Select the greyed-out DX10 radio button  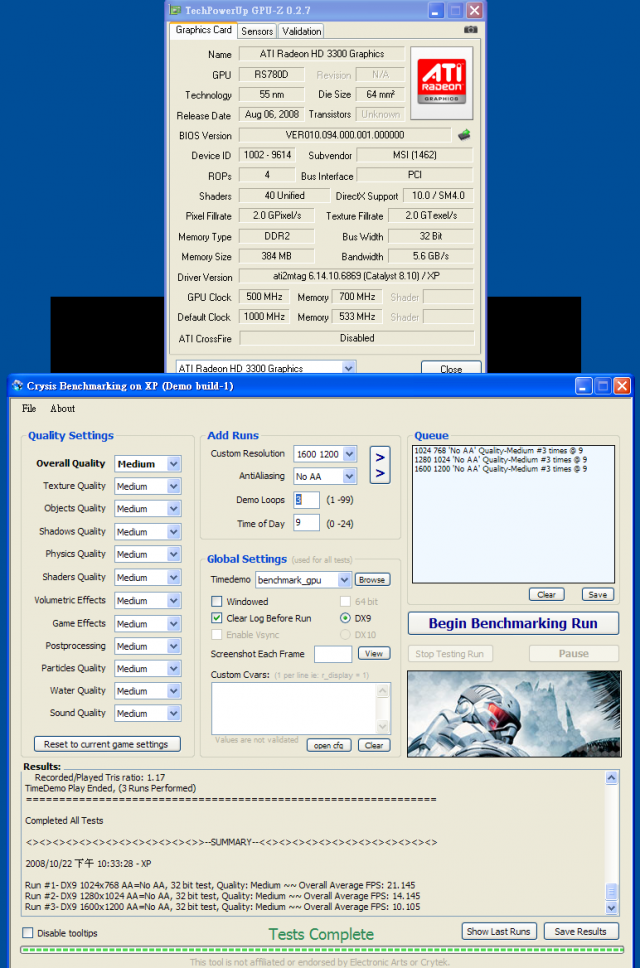[x=345, y=635]
